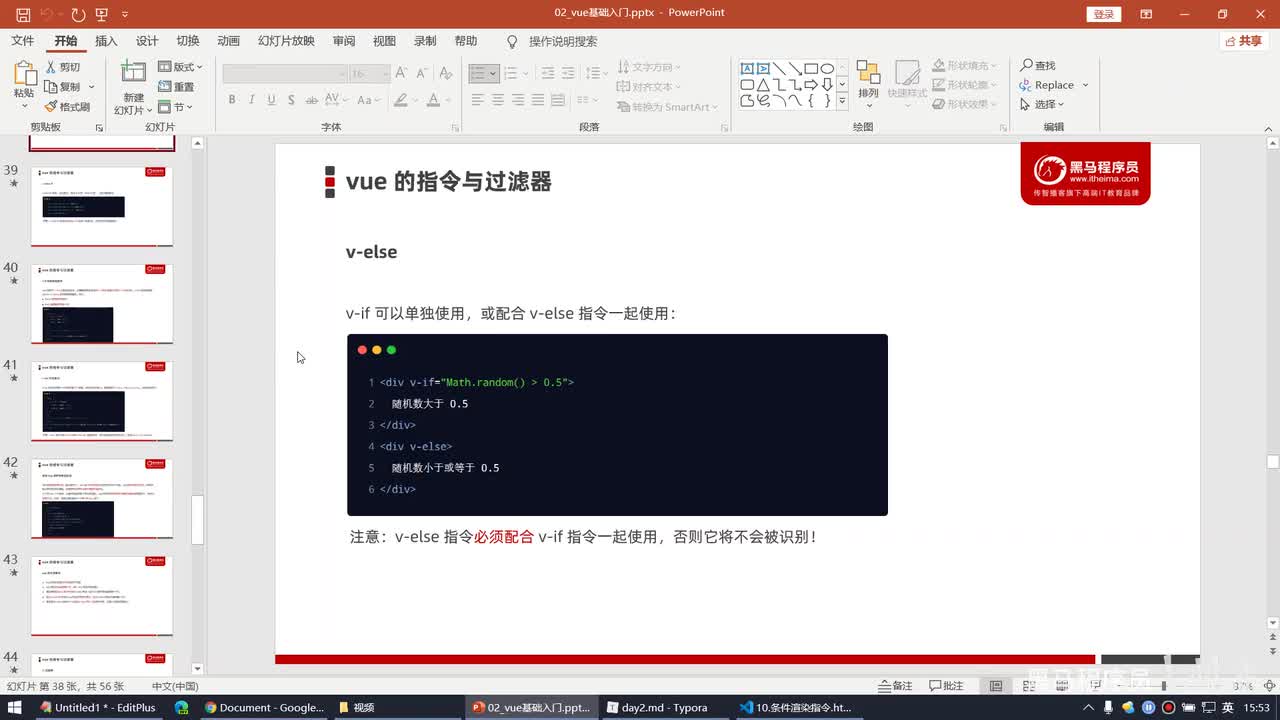Switch to Insert (插入) tab
The image size is (1280, 720).
coord(106,41)
